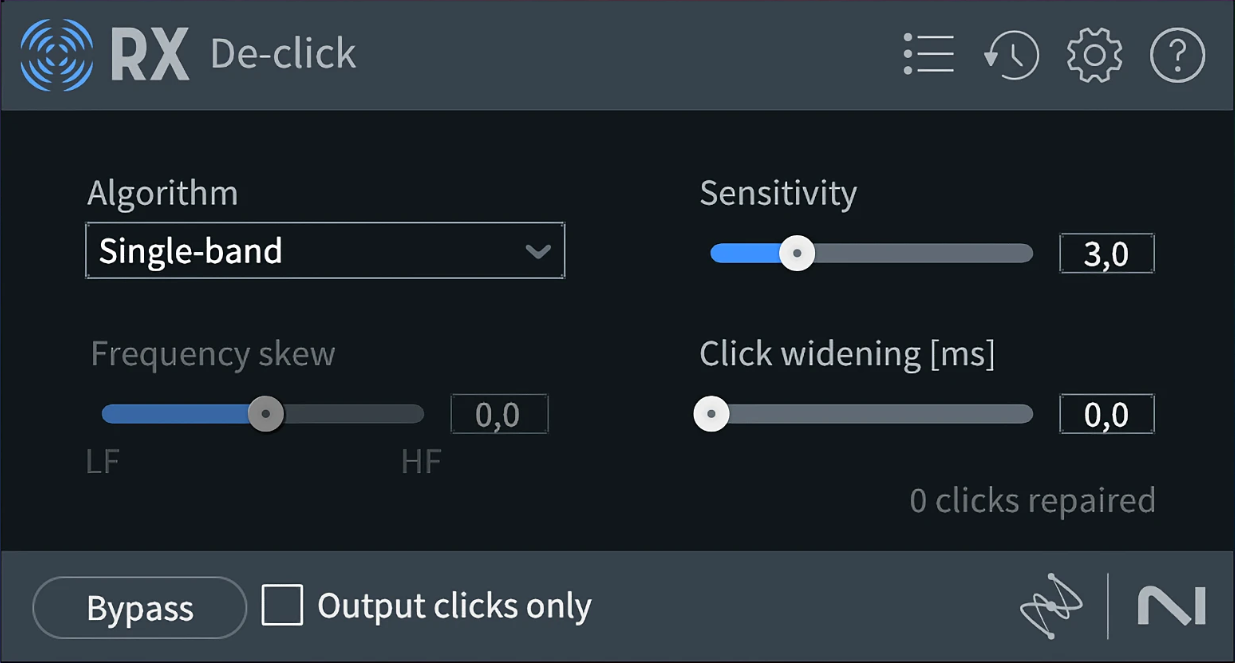
Task: Click the RX text wordmark
Action: click(150, 55)
